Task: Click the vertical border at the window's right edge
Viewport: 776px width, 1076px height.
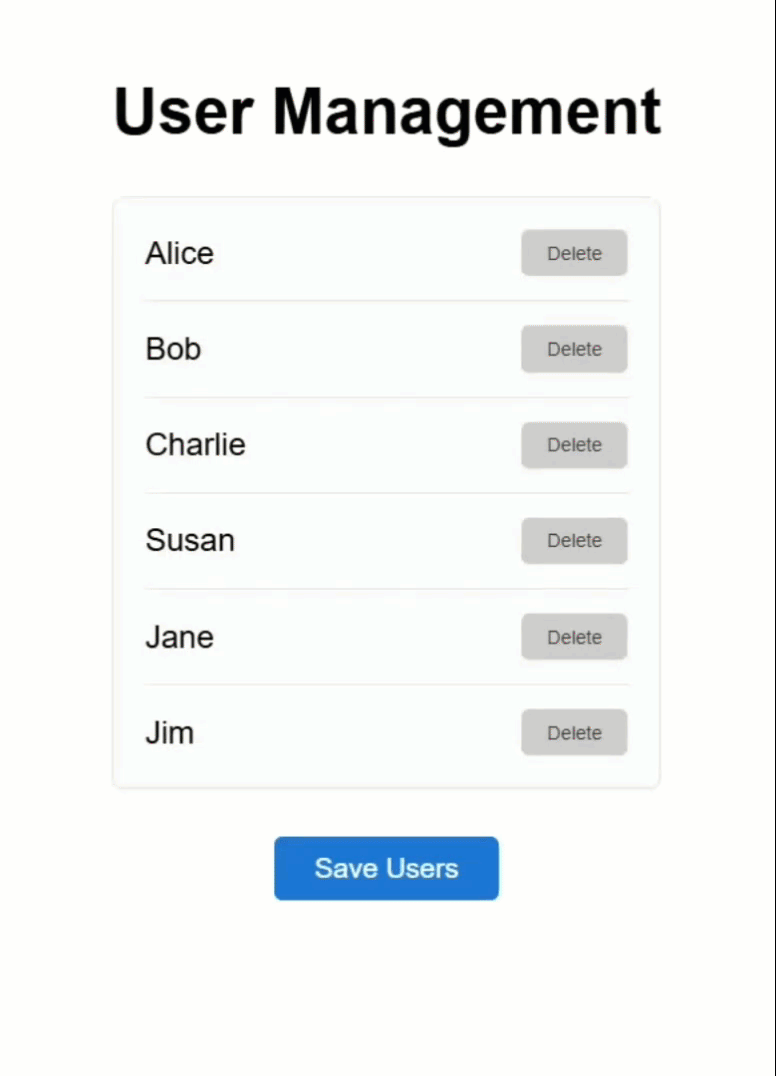Action: pyautogui.click(x=775, y=538)
